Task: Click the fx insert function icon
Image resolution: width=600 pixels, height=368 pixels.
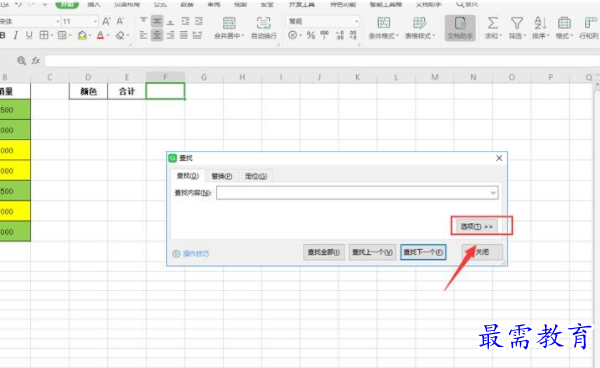Action: tap(36, 60)
